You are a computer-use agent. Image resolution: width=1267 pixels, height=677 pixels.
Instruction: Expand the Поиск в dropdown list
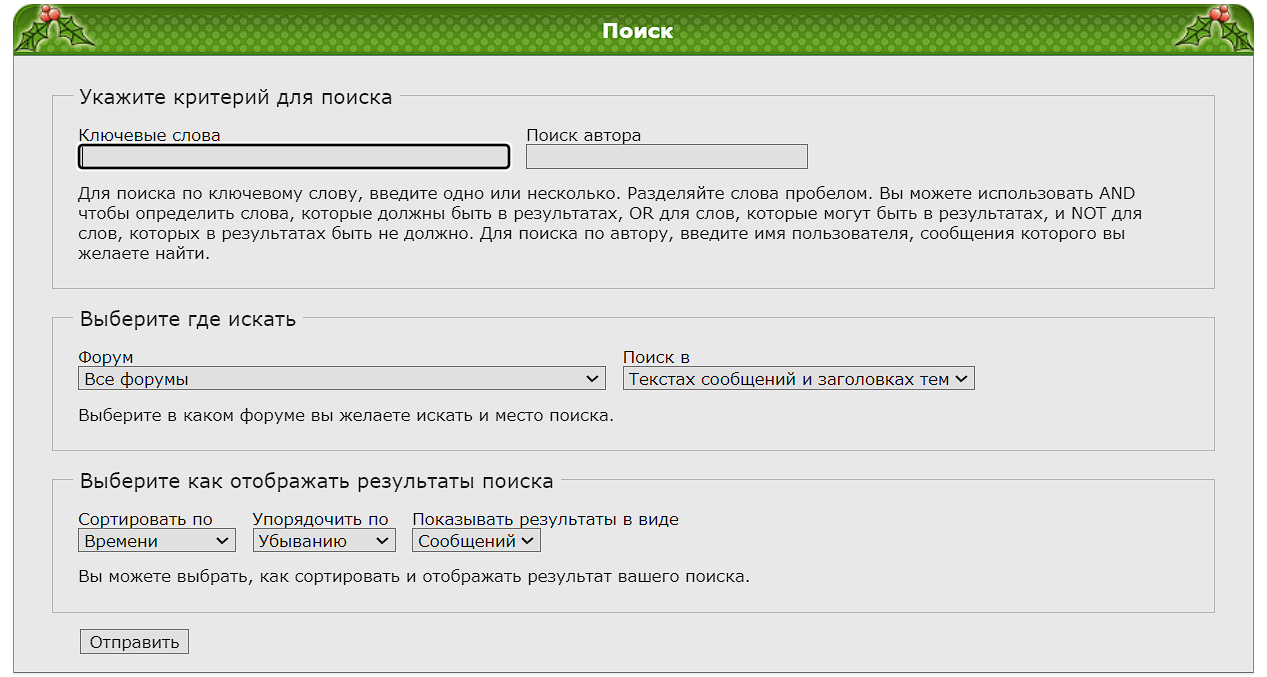[798, 379]
